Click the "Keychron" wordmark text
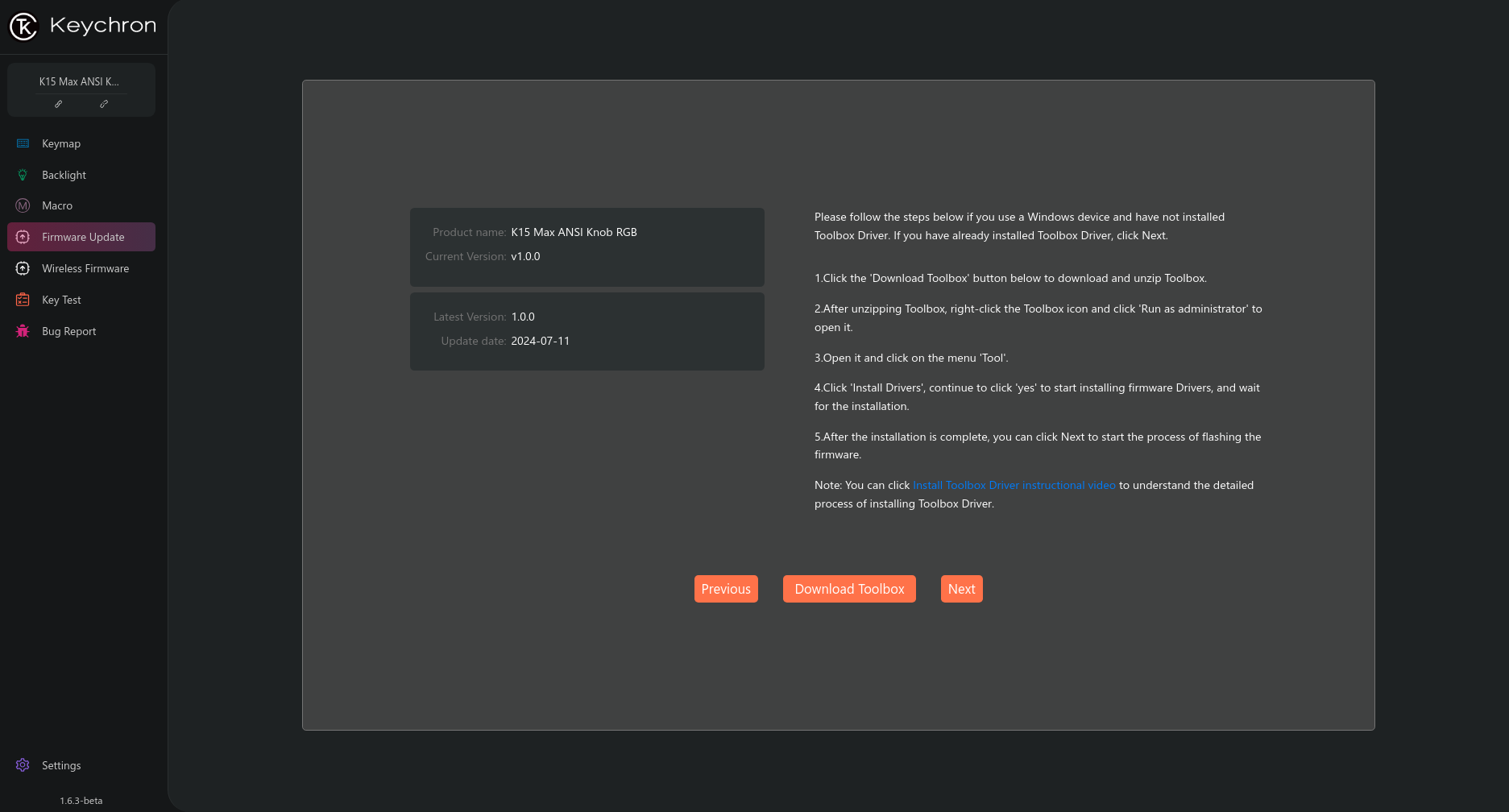Screen dimensions: 1509x812 [103, 26]
